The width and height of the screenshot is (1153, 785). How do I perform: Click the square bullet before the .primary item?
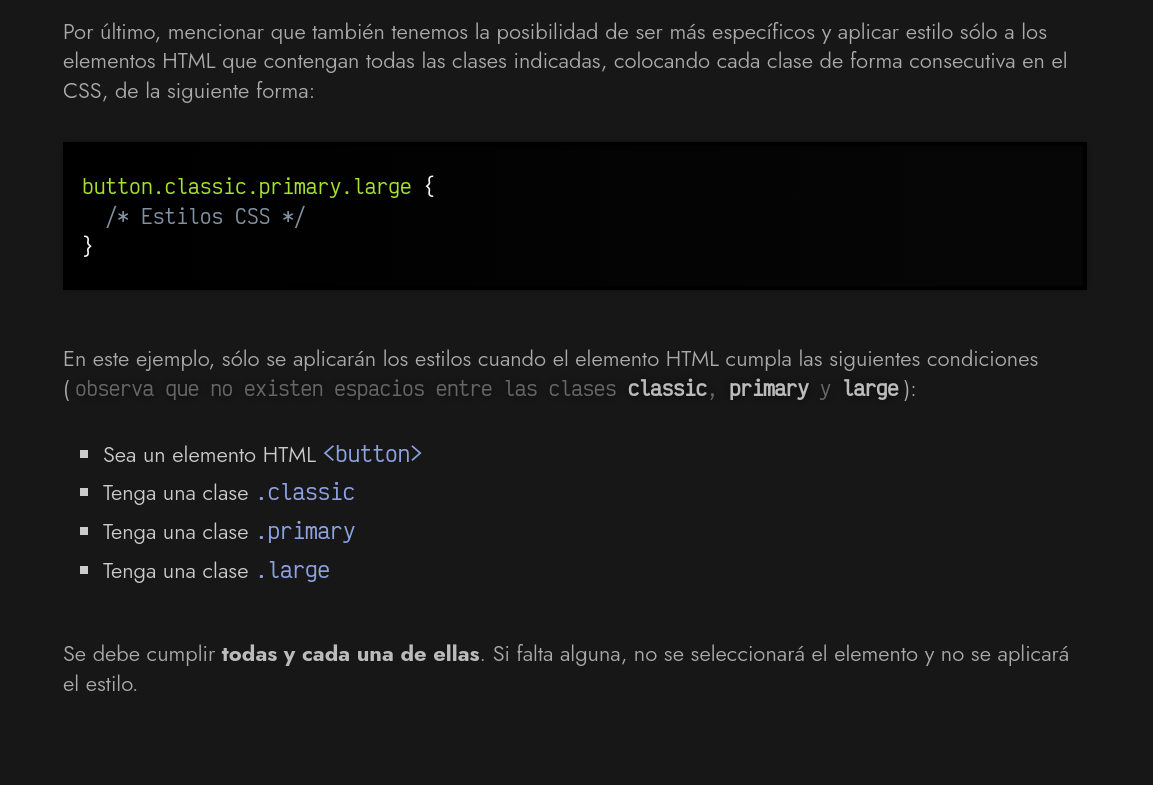pos(84,531)
